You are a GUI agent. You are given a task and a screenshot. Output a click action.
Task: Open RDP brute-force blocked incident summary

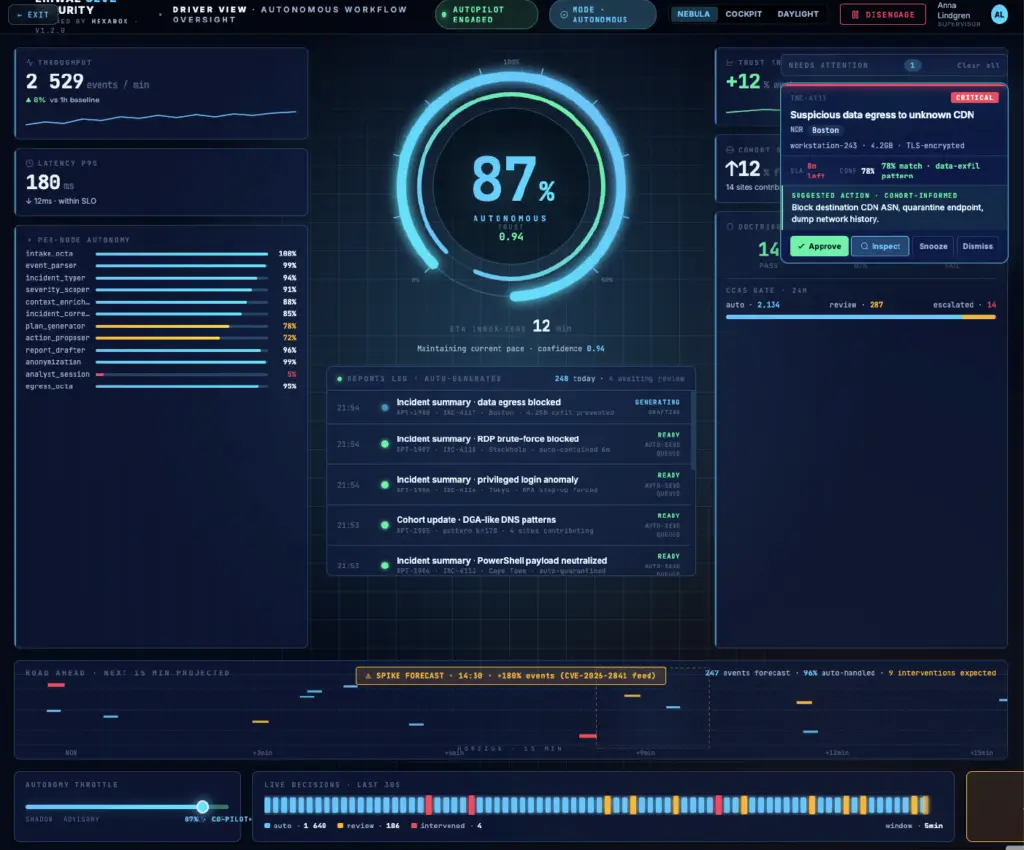(509, 444)
